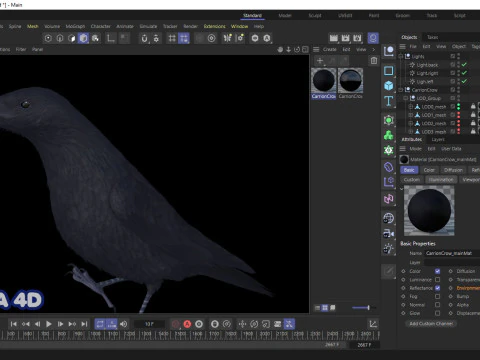Expand the LOD1_mesh node
Image resolution: width=480 pixels, height=360 pixels.
click(x=411, y=115)
